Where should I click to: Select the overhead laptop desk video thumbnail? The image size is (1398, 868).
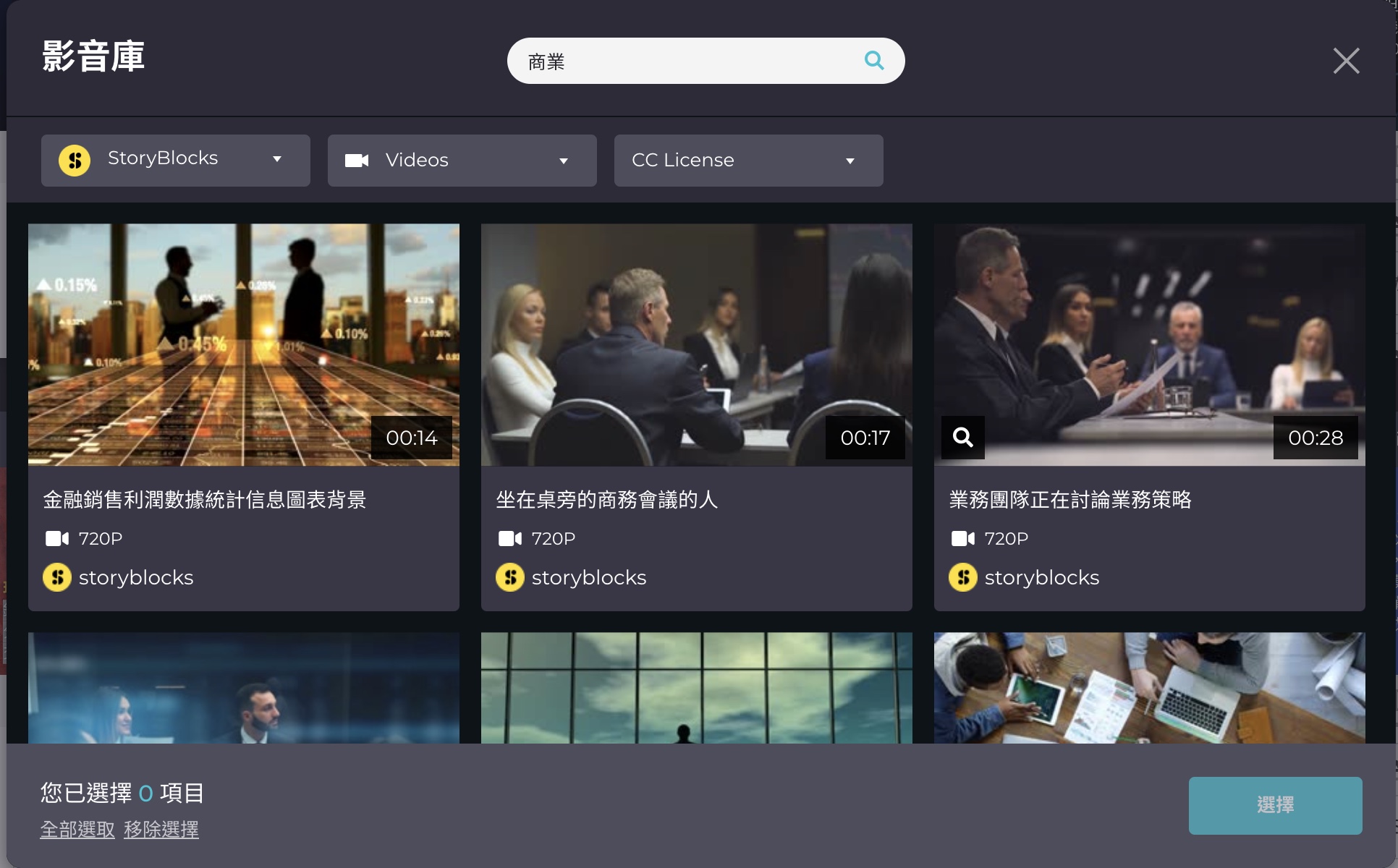pyautogui.click(x=1149, y=687)
